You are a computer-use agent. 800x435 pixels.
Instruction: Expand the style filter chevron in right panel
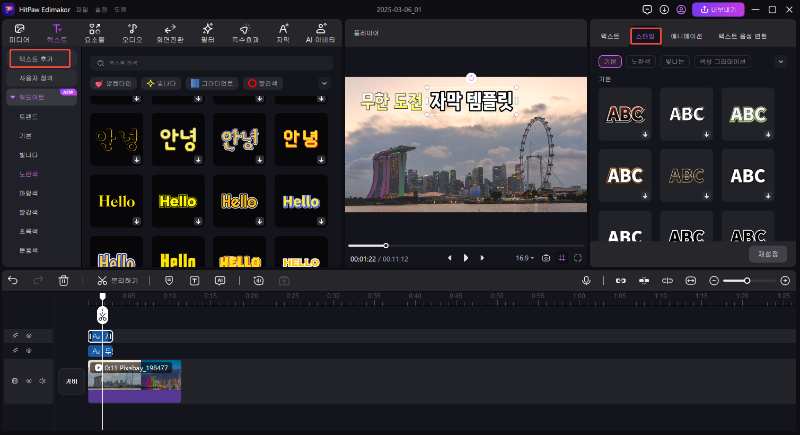click(x=780, y=61)
